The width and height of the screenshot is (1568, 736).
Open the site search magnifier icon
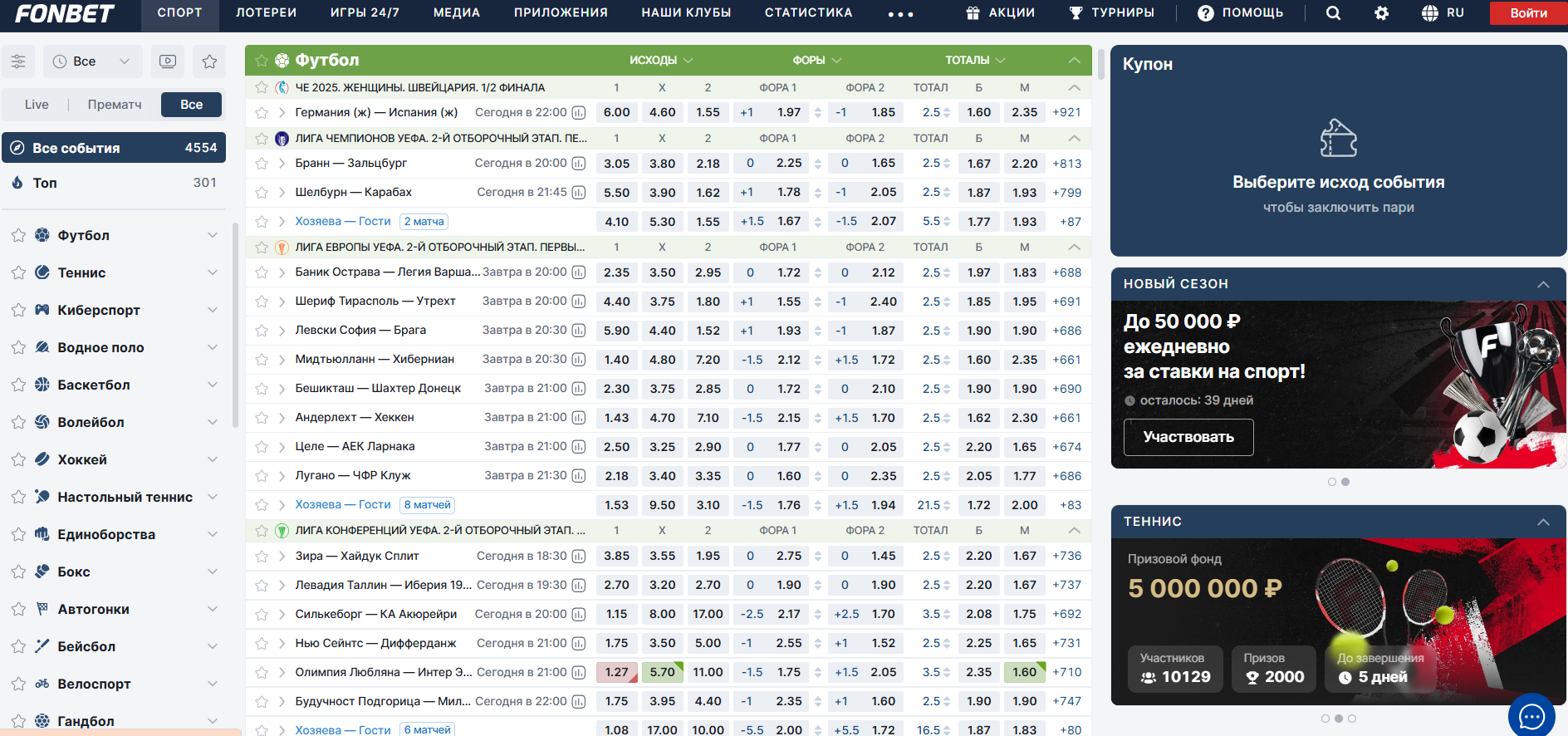(1333, 13)
